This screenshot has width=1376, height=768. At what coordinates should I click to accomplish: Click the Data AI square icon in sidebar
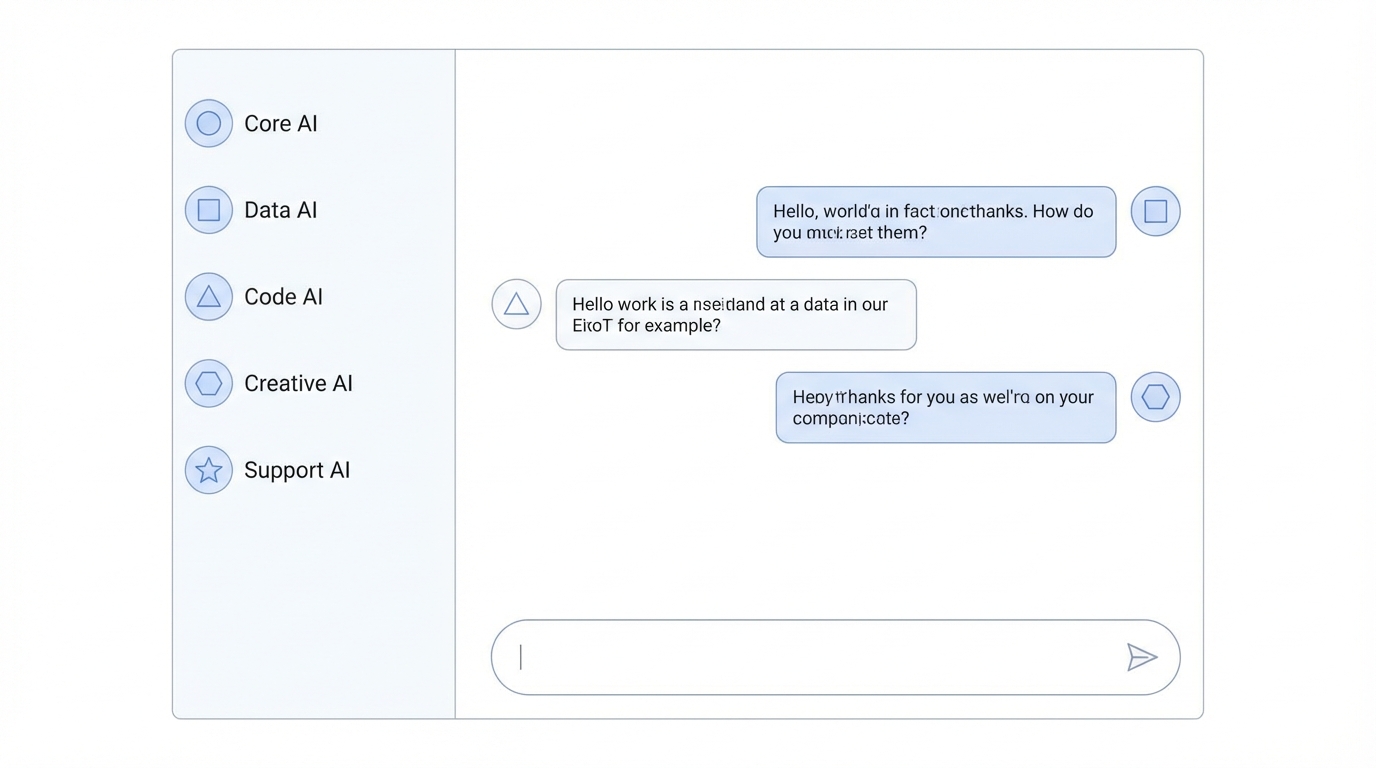(x=209, y=210)
